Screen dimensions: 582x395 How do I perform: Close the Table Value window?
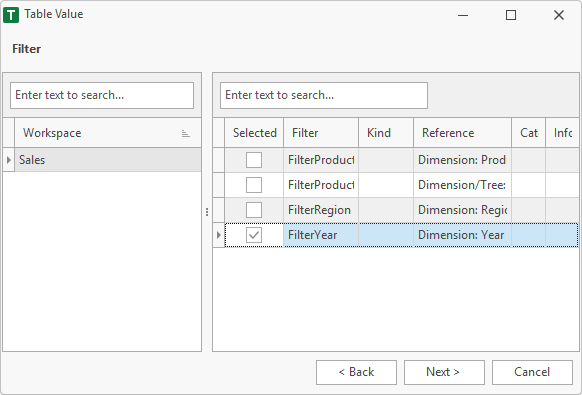coord(559,15)
